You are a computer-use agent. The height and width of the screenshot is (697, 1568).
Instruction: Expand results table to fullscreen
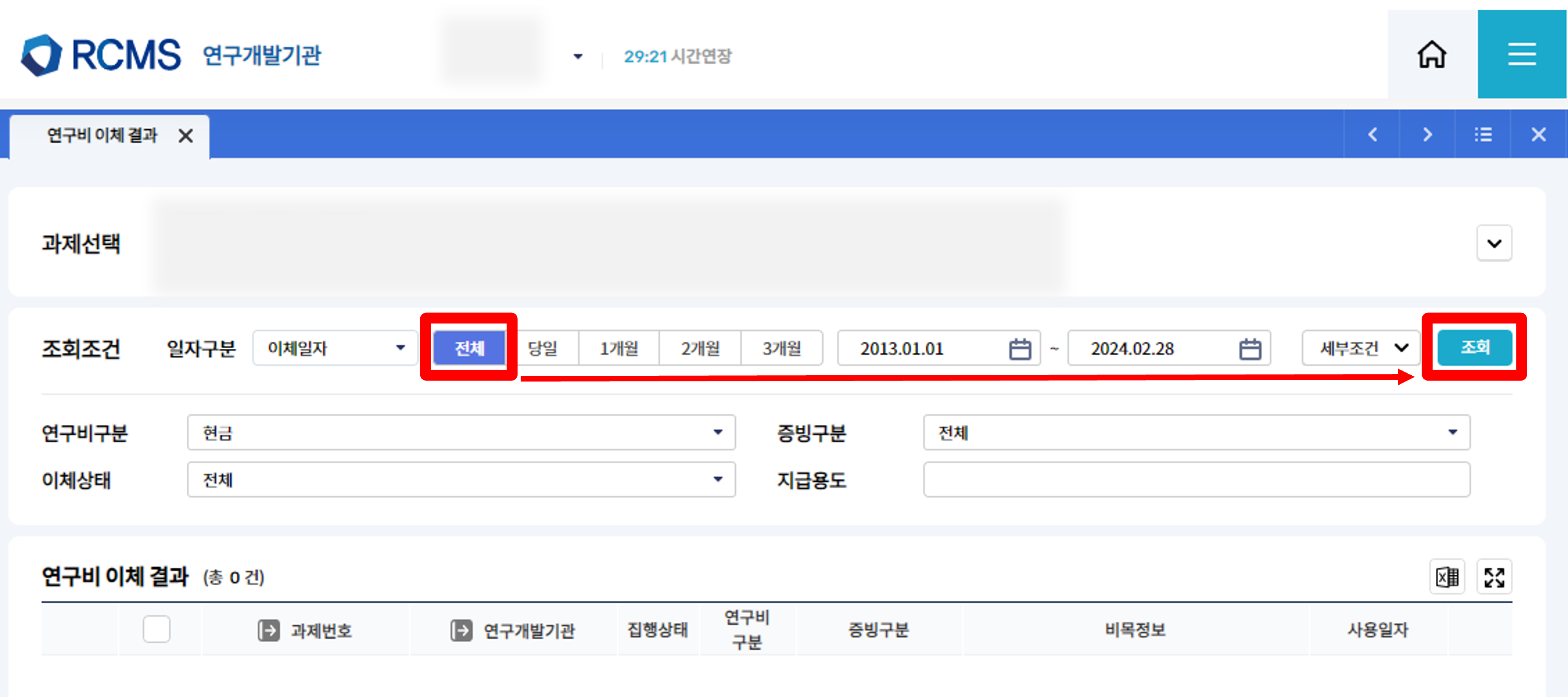point(1494,576)
